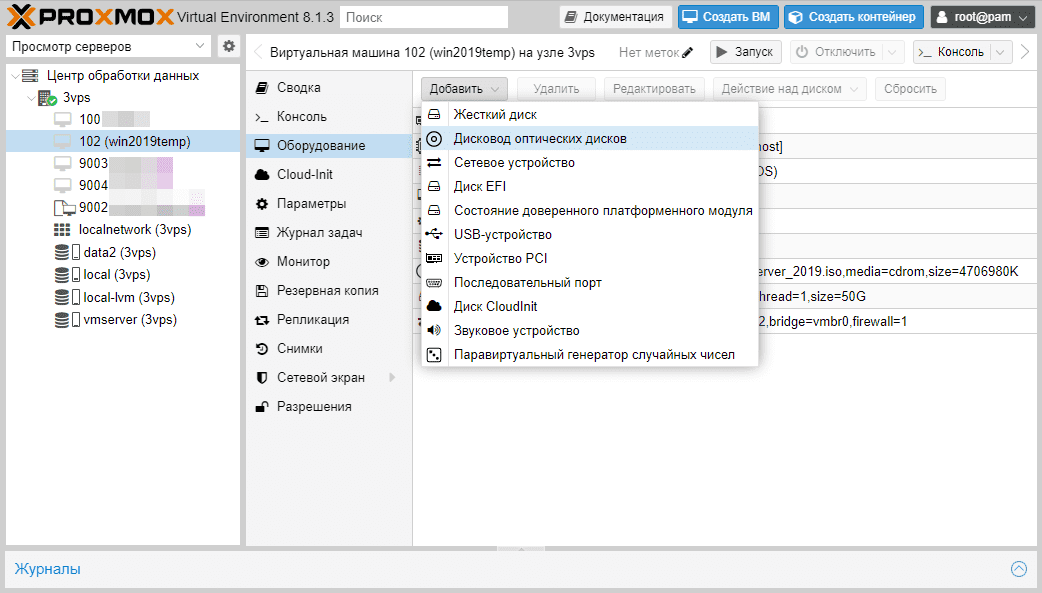Switch to the Cloud-Init tab
Viewport: 1042px width, 593px height.
[330, 175]
